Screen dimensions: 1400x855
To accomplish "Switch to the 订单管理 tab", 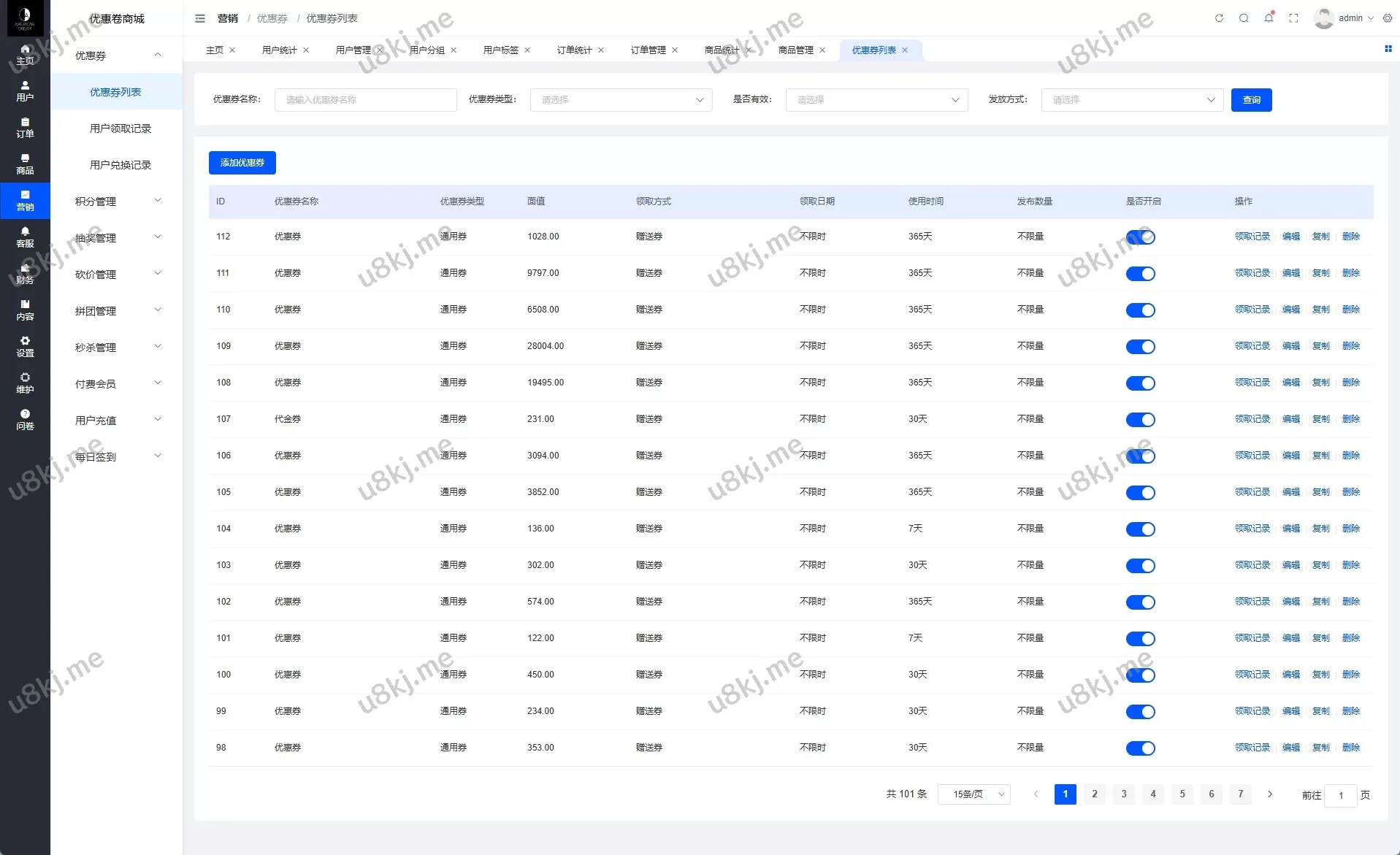I will pyautogui.click(x=648, y=50).
